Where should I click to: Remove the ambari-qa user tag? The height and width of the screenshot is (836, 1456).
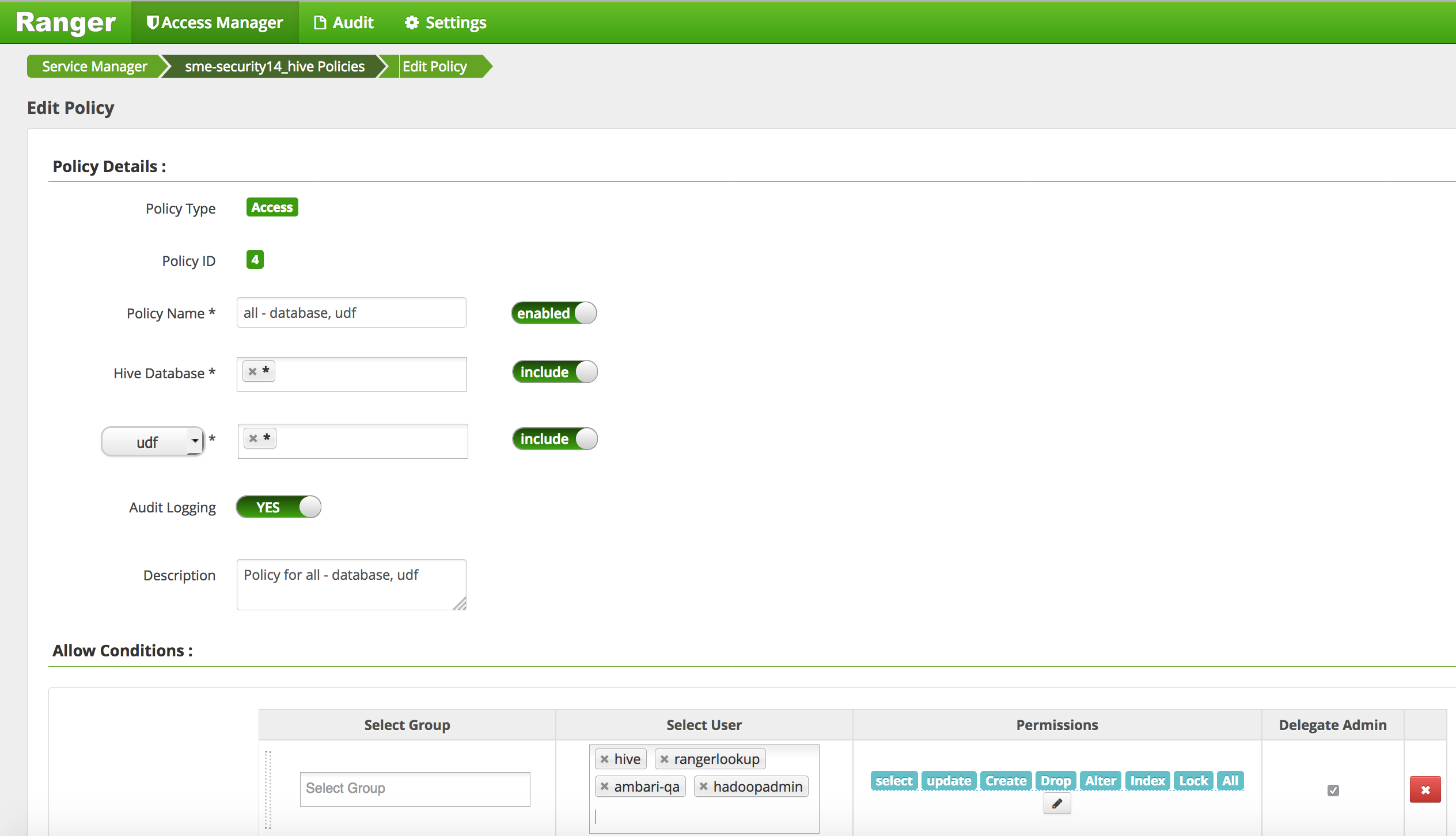[604, 786]
